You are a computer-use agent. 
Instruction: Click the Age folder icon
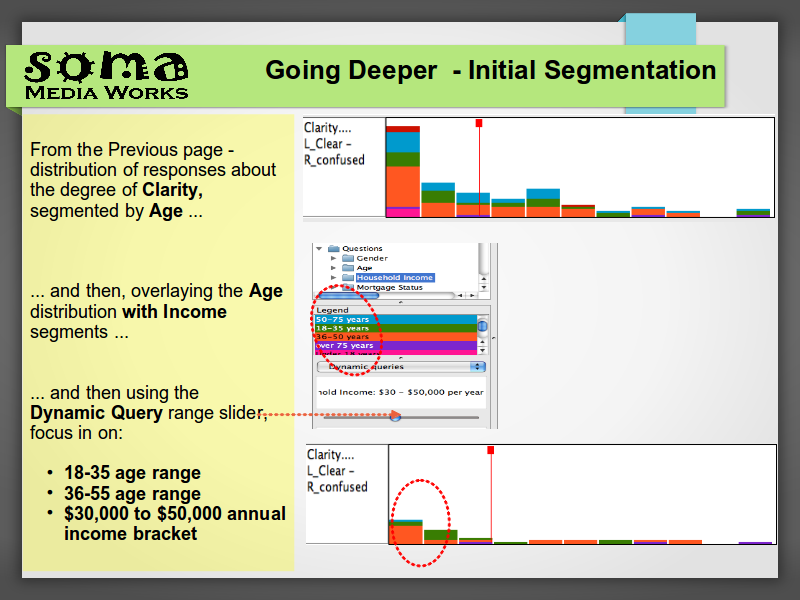coord(349,268)
